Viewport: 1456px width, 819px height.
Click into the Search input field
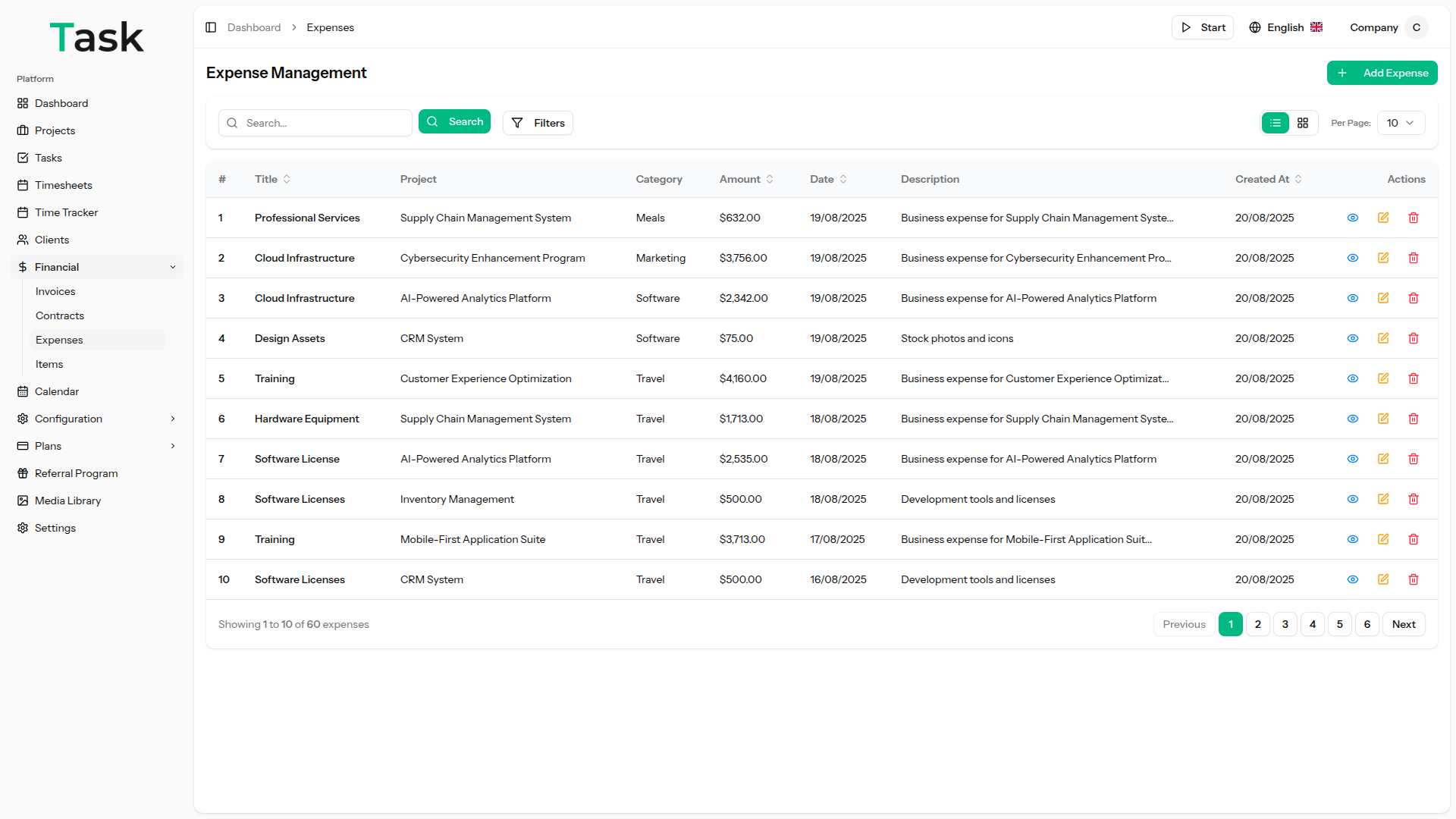click(x=325, y=123)
